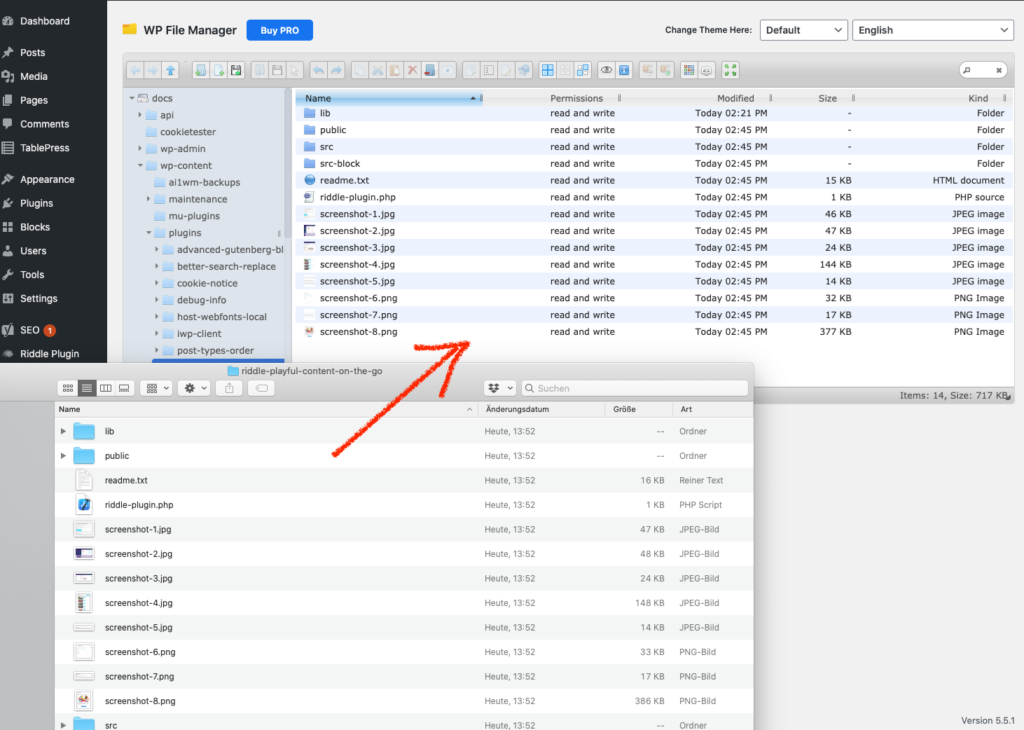1024x730 pixels.
Task: Clear the file manager search with the x
Action: click(999, 71)
